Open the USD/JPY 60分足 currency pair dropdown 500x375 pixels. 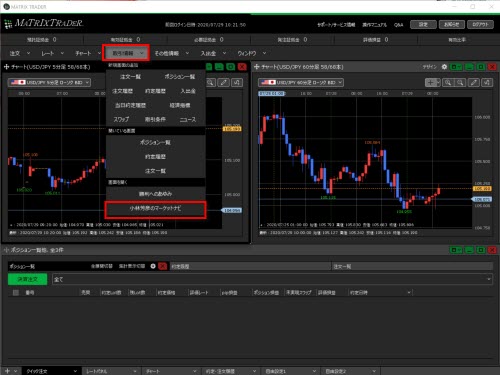301,82
